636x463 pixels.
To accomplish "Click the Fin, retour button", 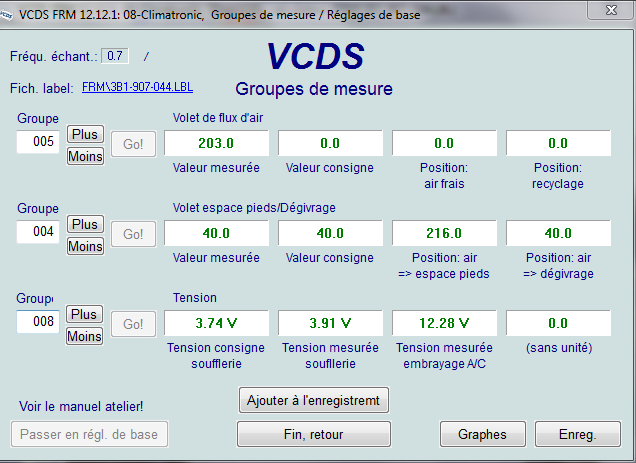I will coord(314,434).
